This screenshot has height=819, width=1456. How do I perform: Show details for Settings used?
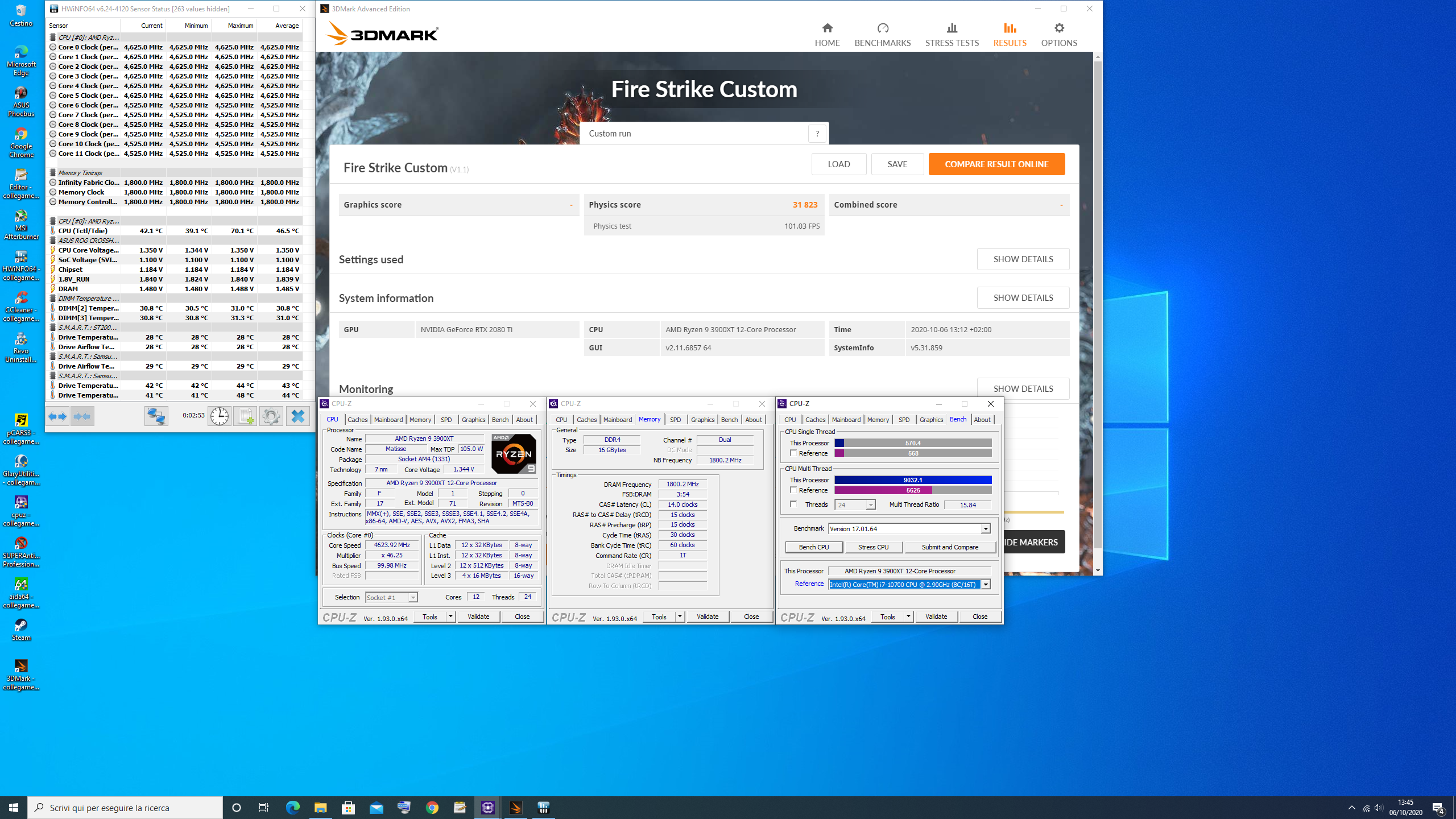tap(1023, 259)
